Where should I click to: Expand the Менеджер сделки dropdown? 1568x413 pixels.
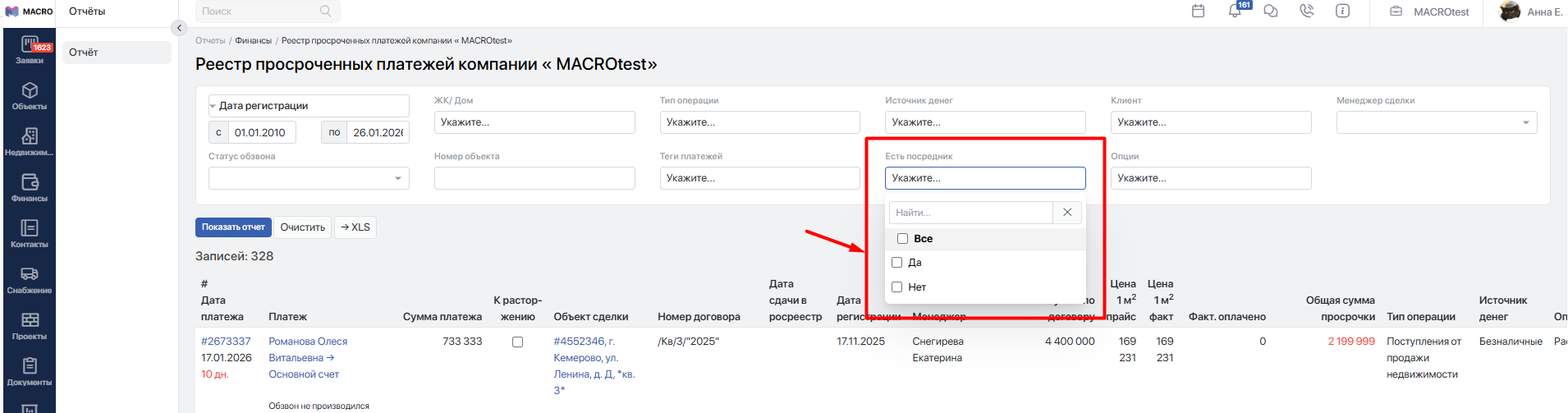tap(1436, 122)
